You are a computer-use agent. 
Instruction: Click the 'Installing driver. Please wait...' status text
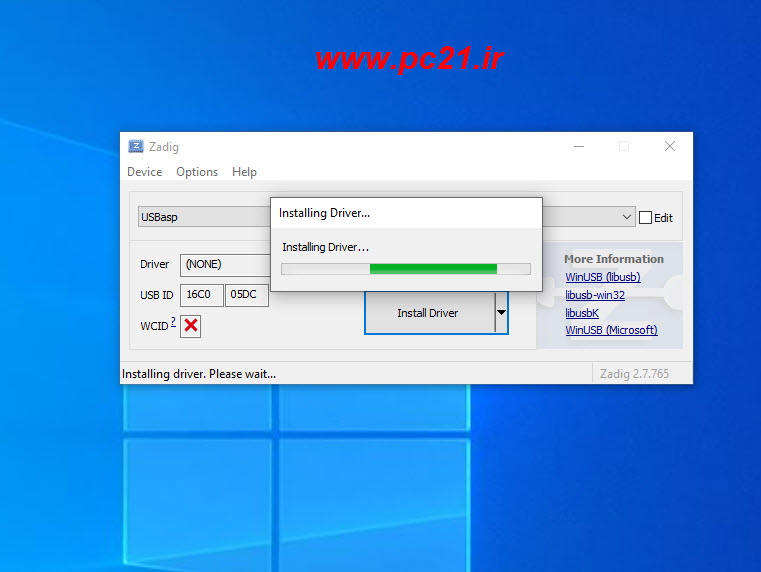199,374
